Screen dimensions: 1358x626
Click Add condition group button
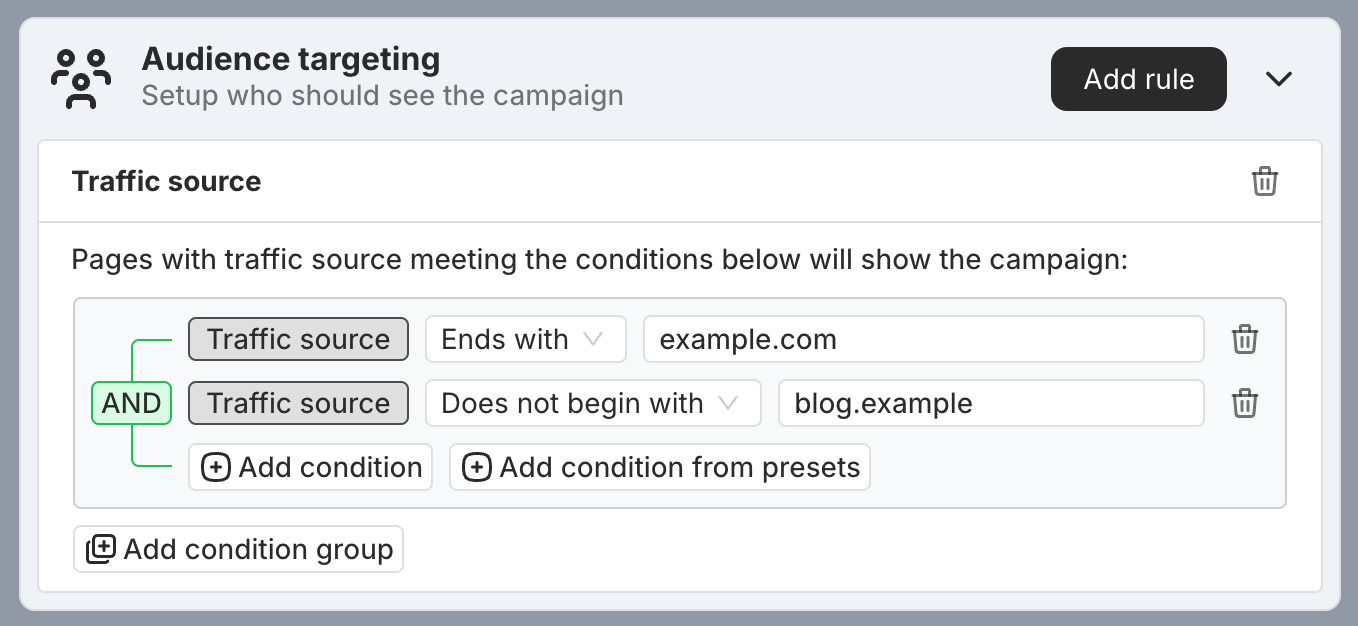(238, 549)
